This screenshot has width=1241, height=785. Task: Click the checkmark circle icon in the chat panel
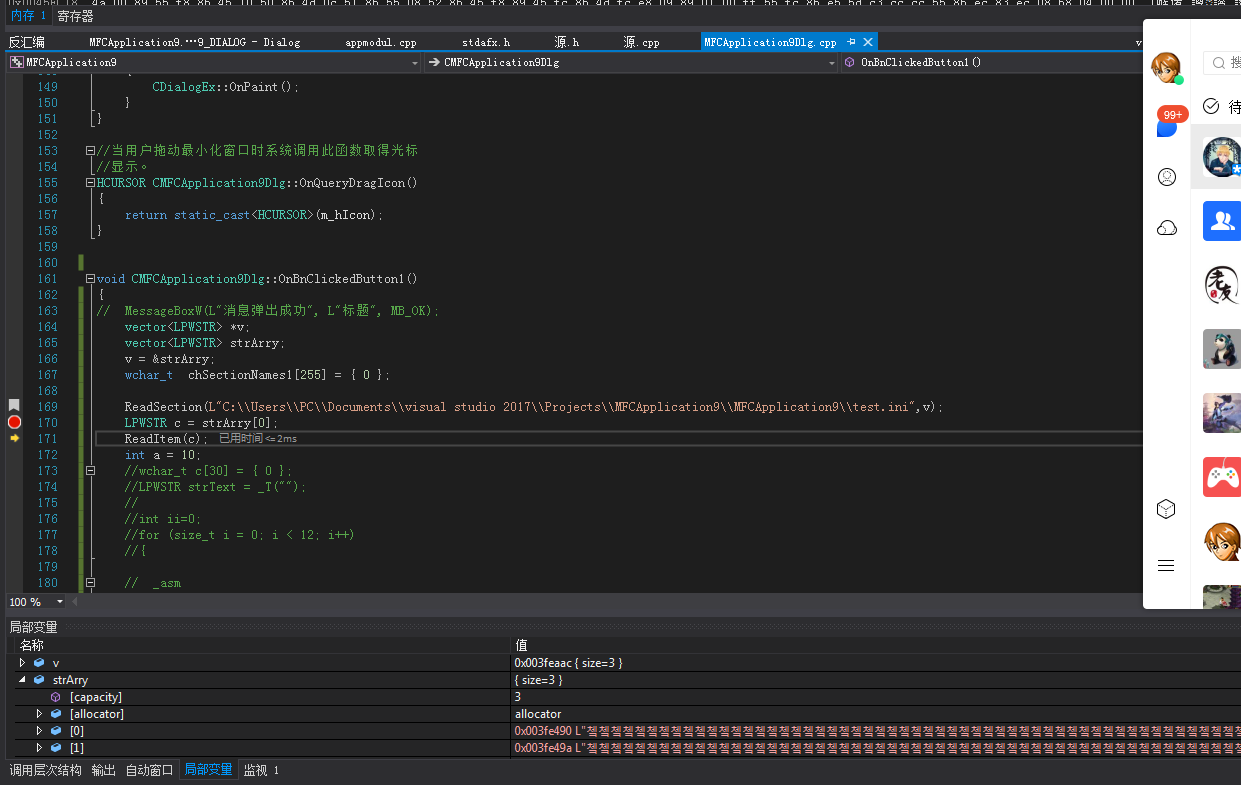coord(1211,106)
